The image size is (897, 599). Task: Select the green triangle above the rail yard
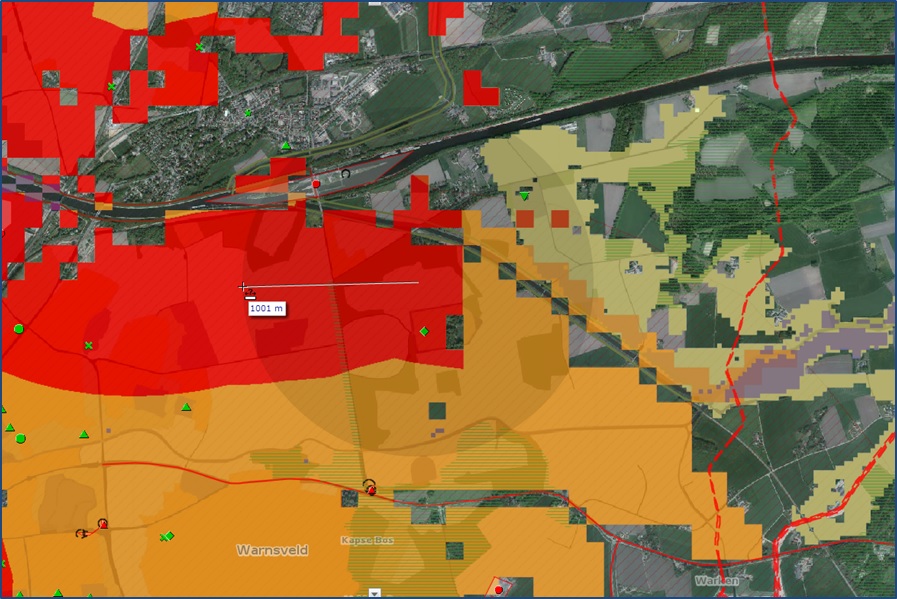pyautogui.click(x=286, y=146)
